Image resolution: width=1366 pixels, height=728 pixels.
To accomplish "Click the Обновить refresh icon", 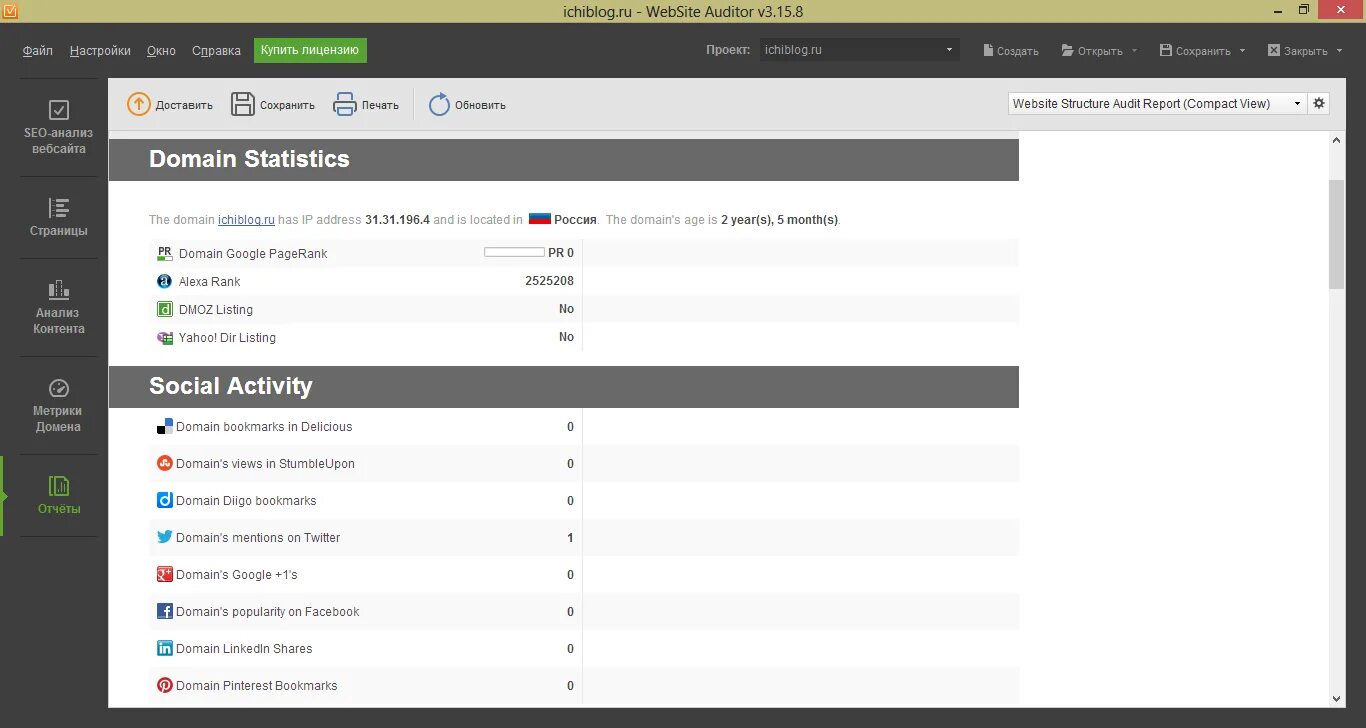I will (438, 103).
